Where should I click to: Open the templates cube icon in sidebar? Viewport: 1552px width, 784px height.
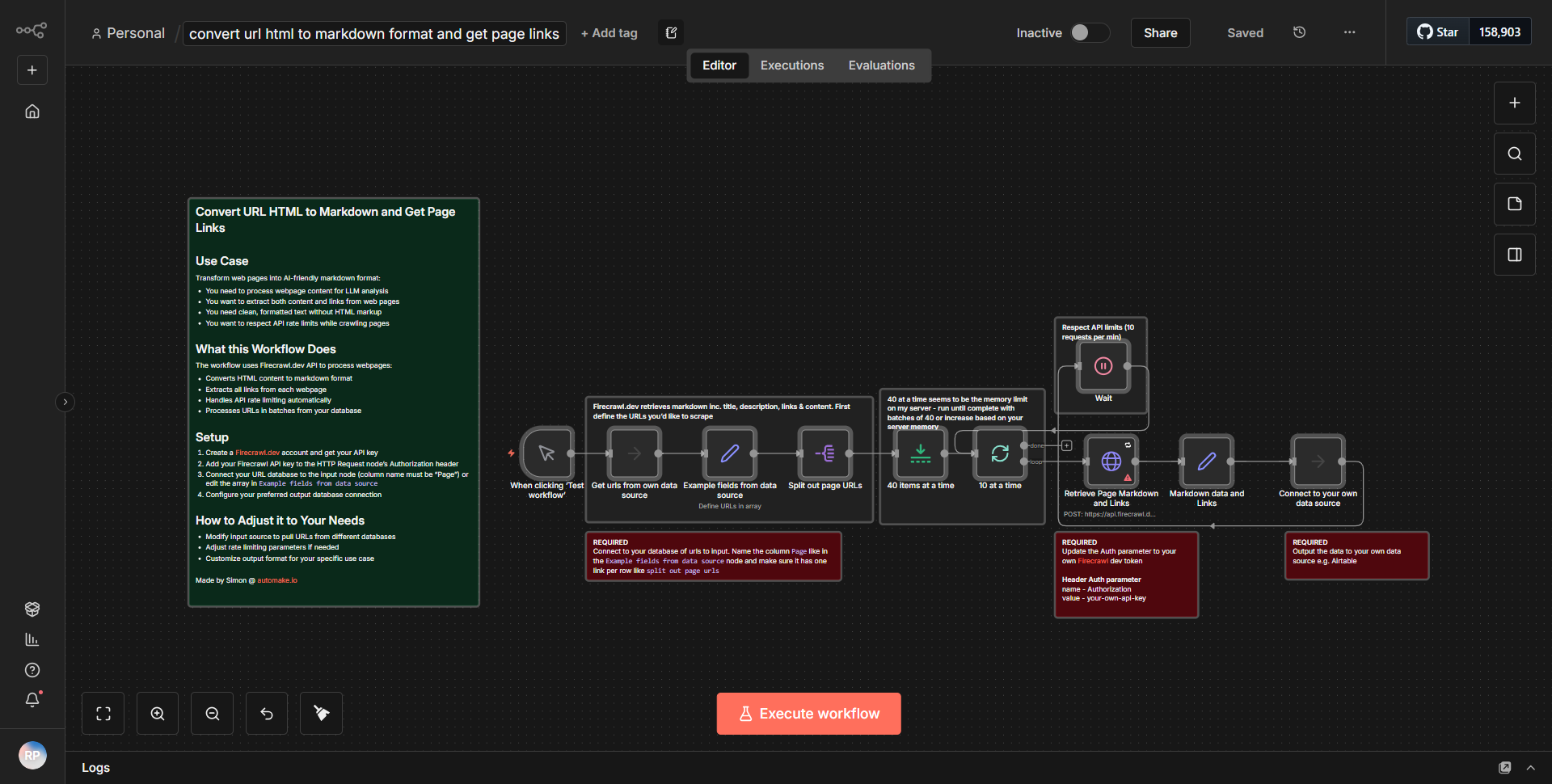32,609
